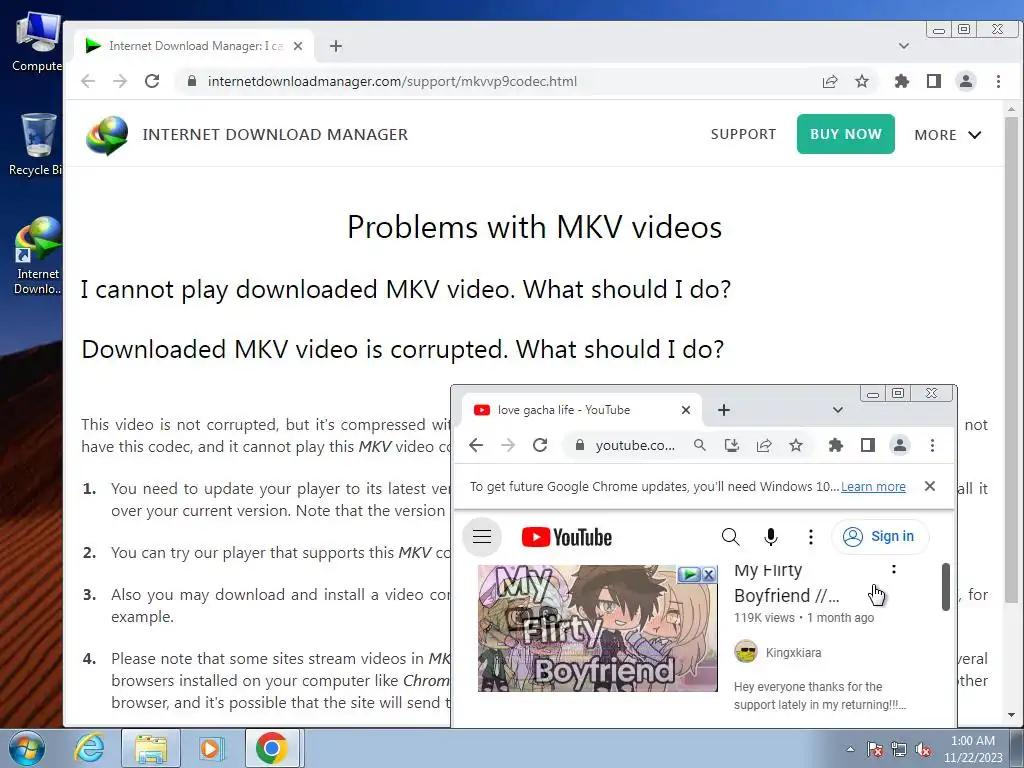Select Internet Download Manager desktop shortcut
This screenshot has height=768, width=1024.
click(37, 256)
